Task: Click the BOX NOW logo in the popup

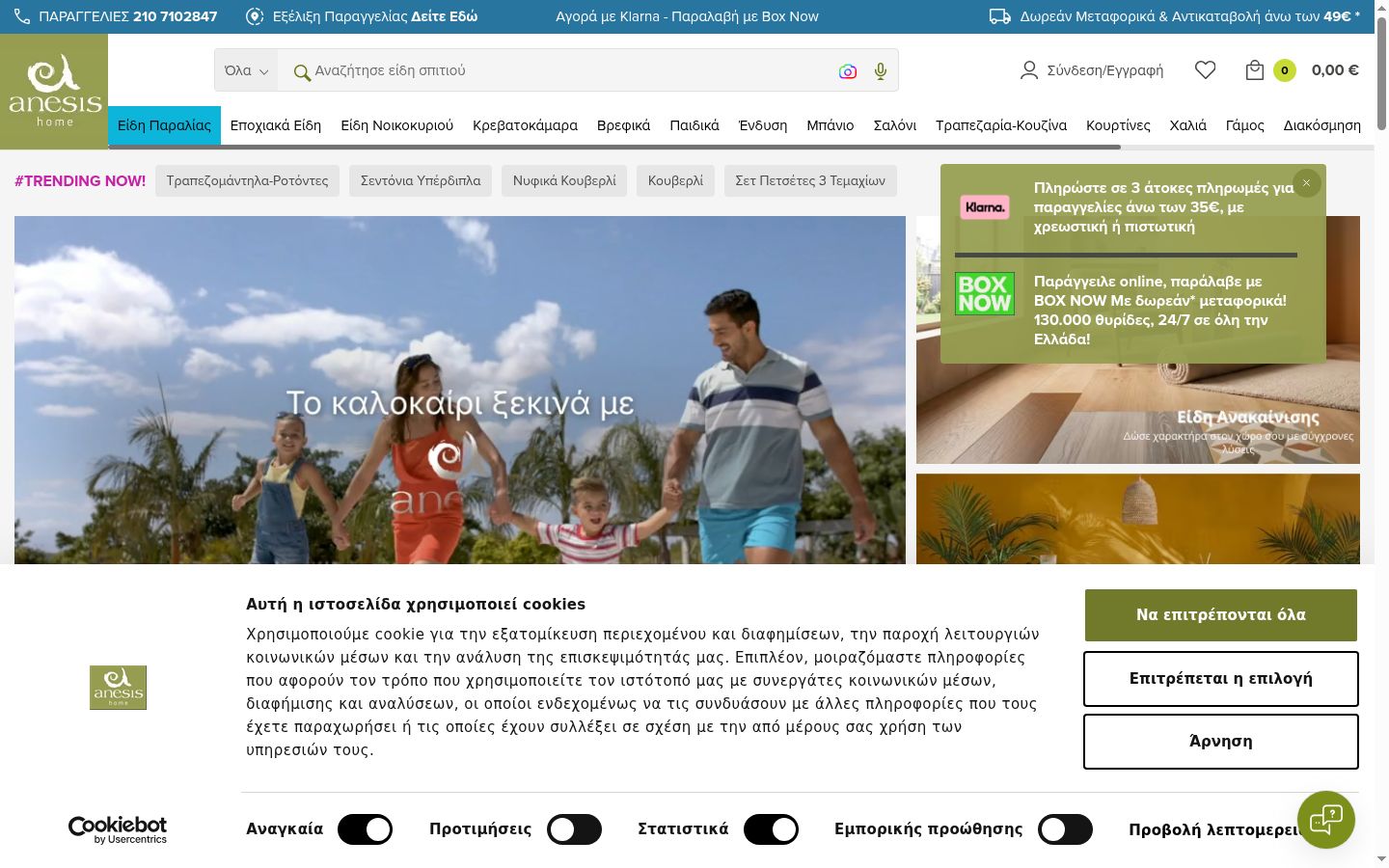Action: coord(985,293)
